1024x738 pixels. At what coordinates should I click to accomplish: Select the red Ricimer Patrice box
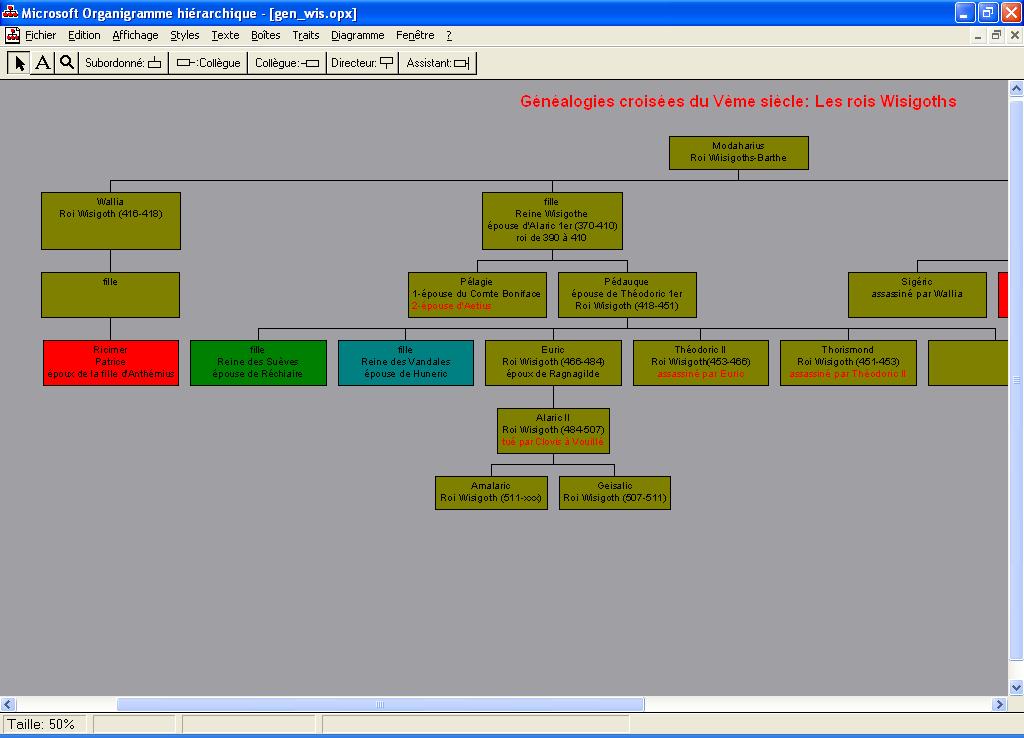110,362
